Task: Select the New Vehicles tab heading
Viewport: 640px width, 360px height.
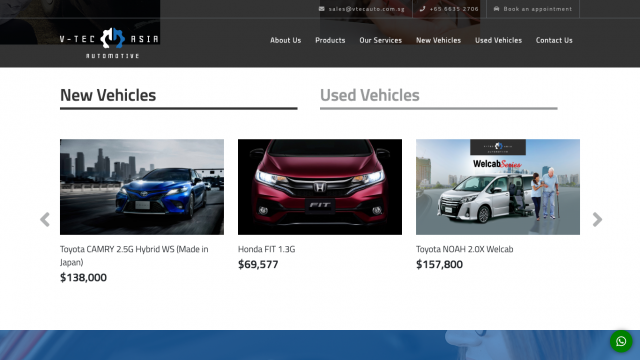Action: click(x=108, y=95)
